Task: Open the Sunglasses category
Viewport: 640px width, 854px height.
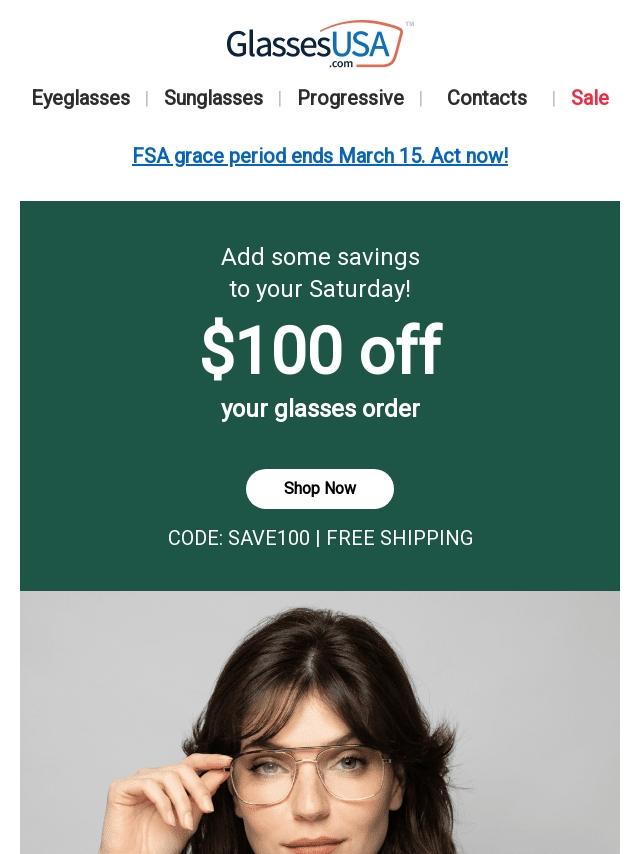Action: tap(213, 98)
